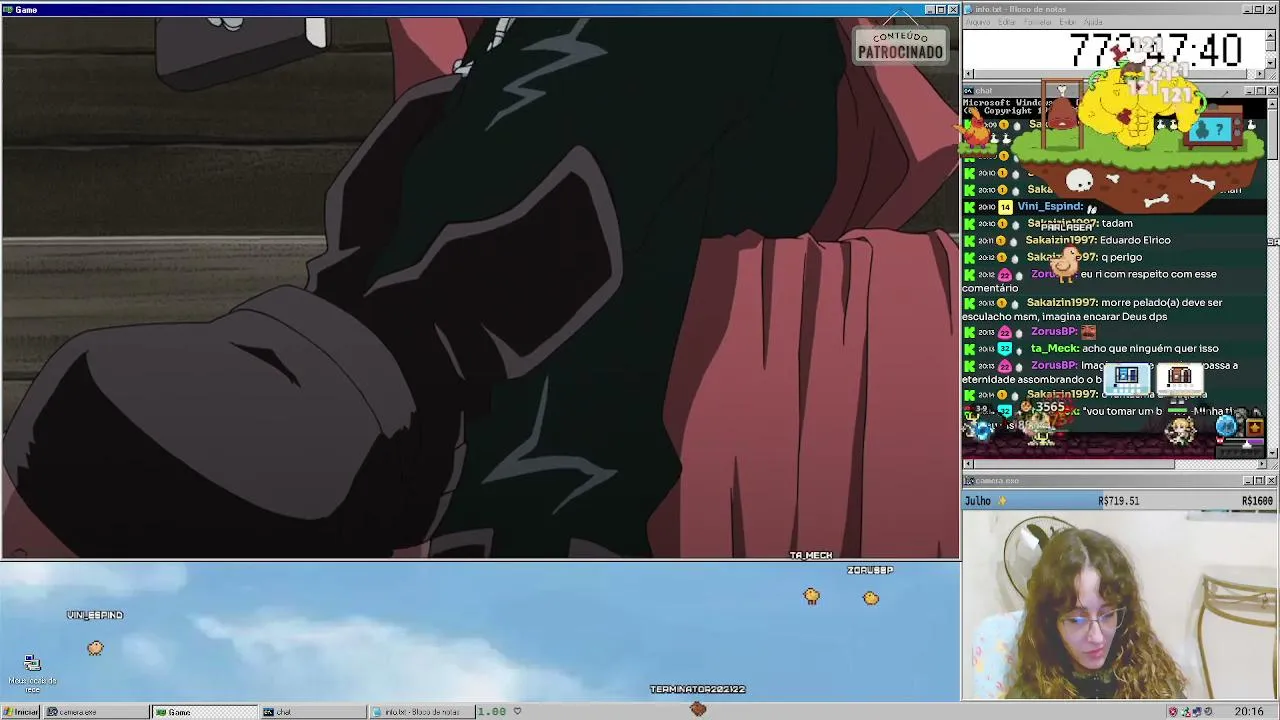Click the blue item card over the chat
This screenshot has height=720, width=1280.
1127,377
